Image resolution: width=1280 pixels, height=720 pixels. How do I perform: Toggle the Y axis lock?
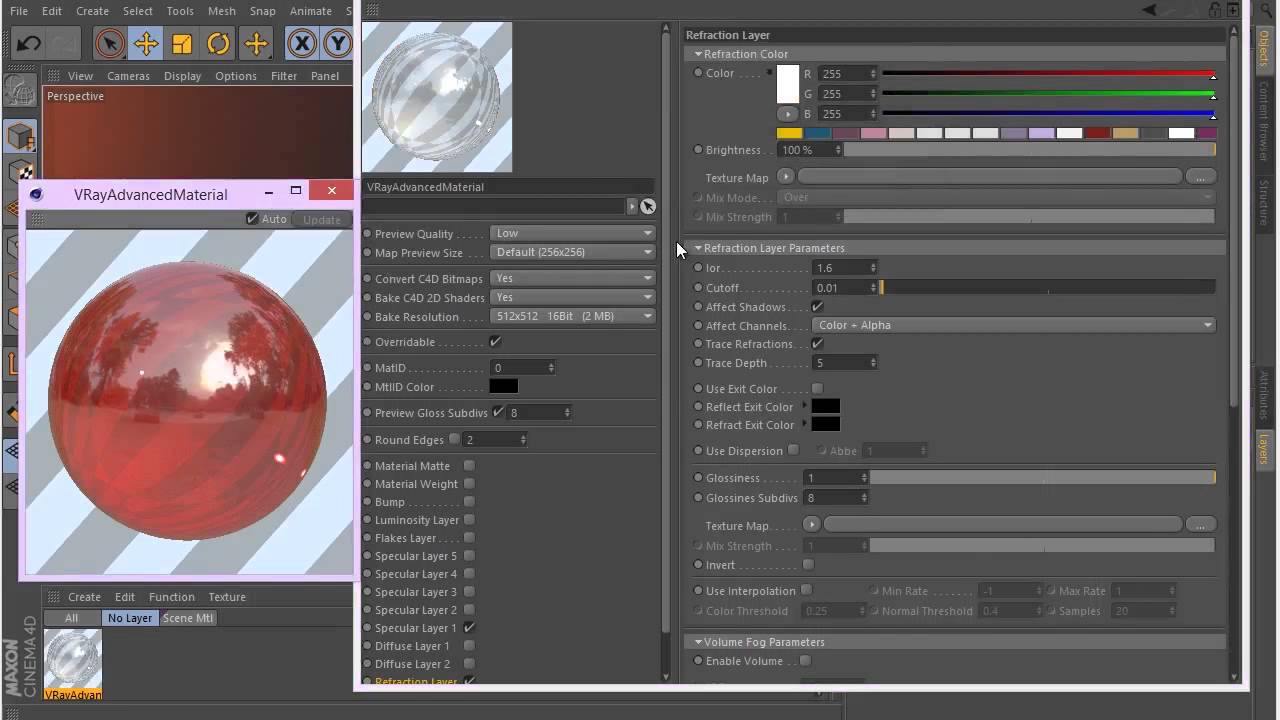(x=338, y=43)
